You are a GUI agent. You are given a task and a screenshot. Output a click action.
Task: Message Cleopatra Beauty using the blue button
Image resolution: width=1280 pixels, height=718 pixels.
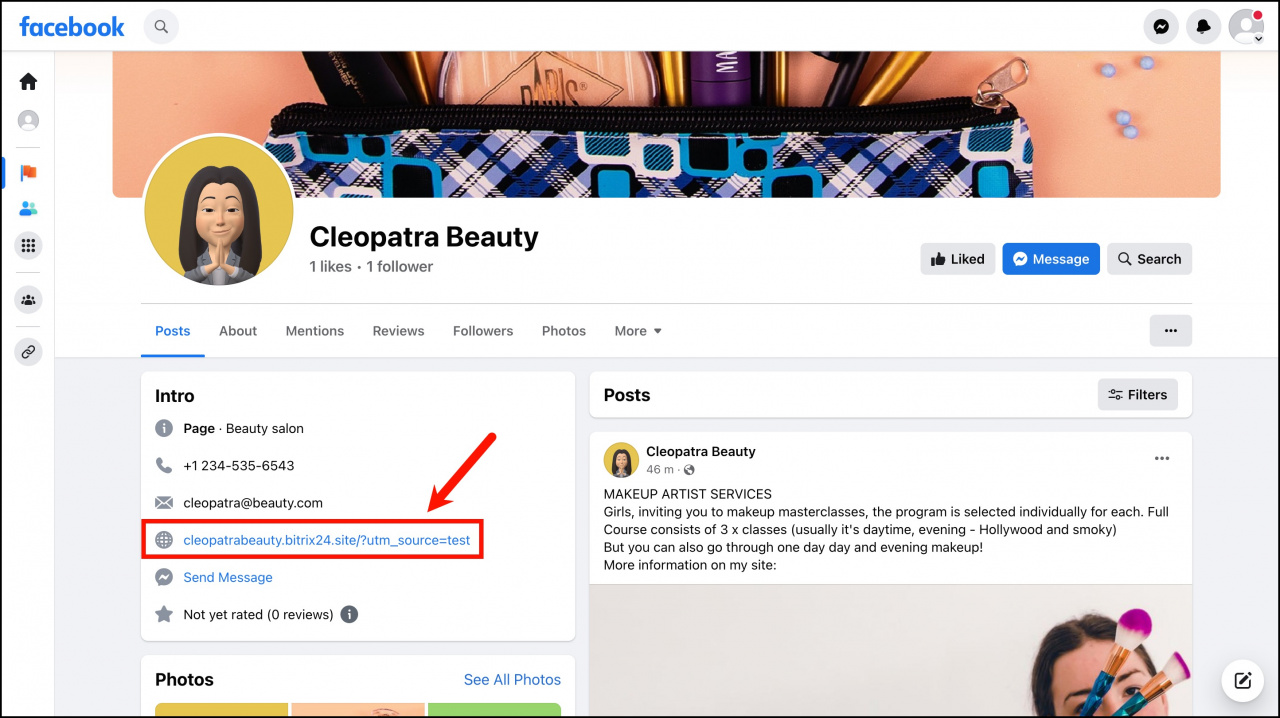[x=1051, y=259]
